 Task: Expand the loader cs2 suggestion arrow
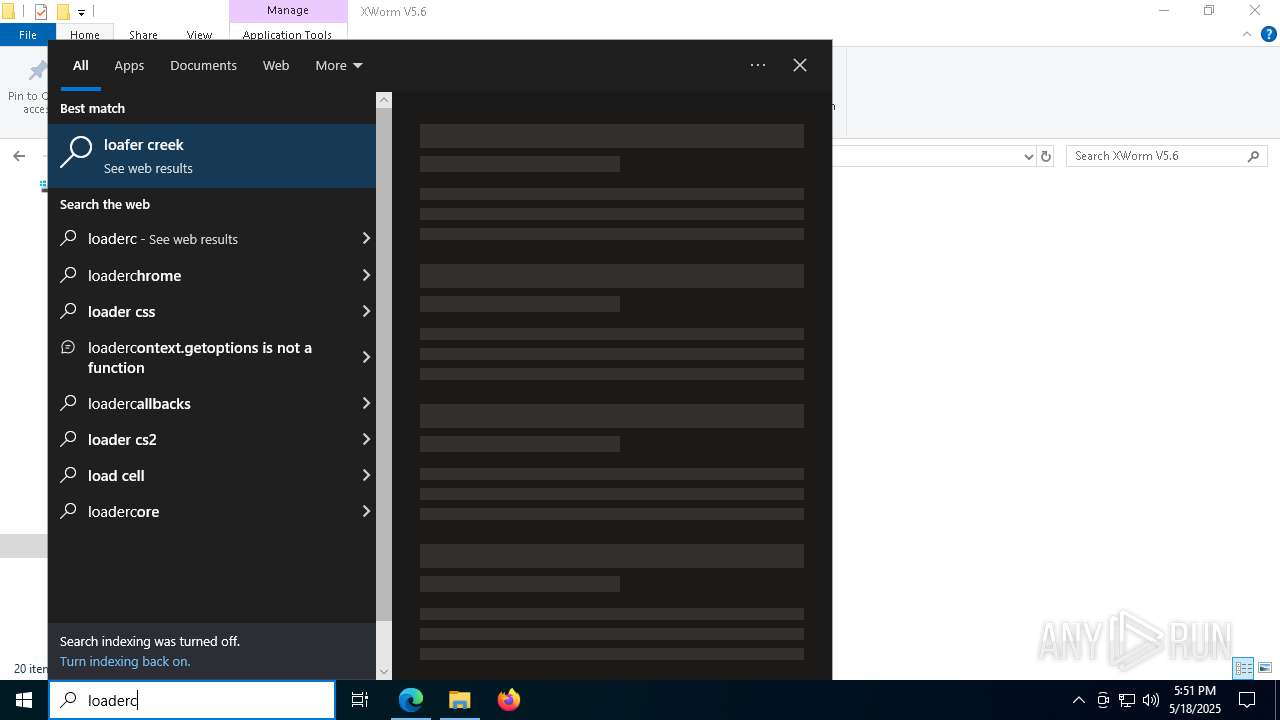click(366, 439)
